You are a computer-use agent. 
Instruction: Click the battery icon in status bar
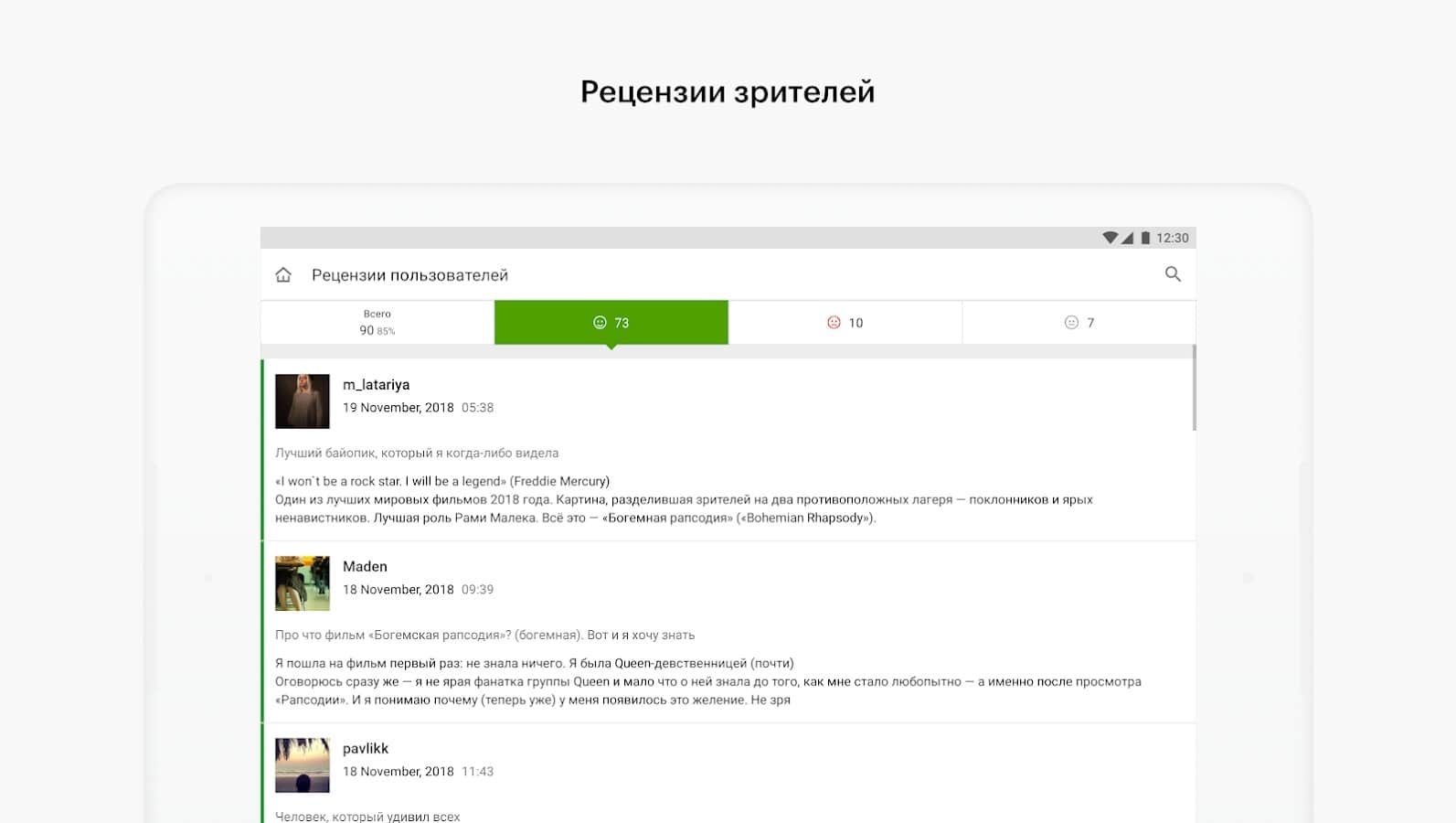1145,238
